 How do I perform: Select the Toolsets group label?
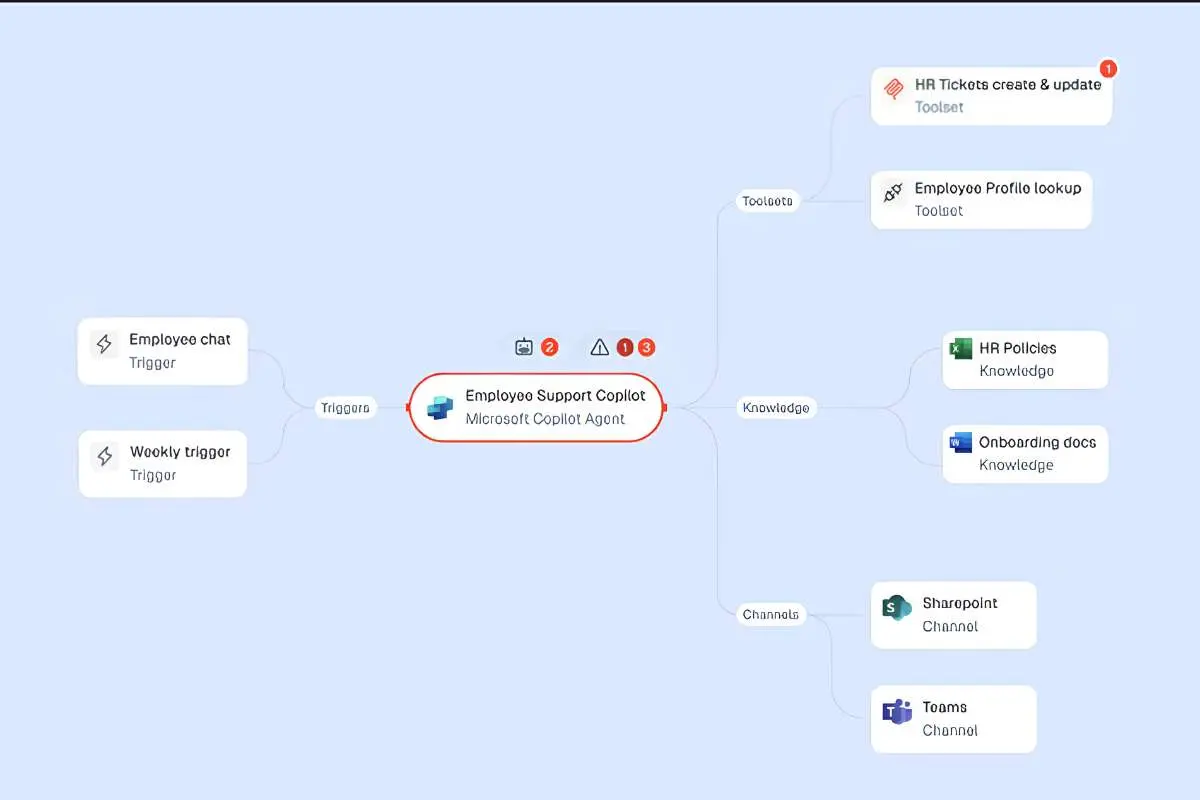pos(767,201)
